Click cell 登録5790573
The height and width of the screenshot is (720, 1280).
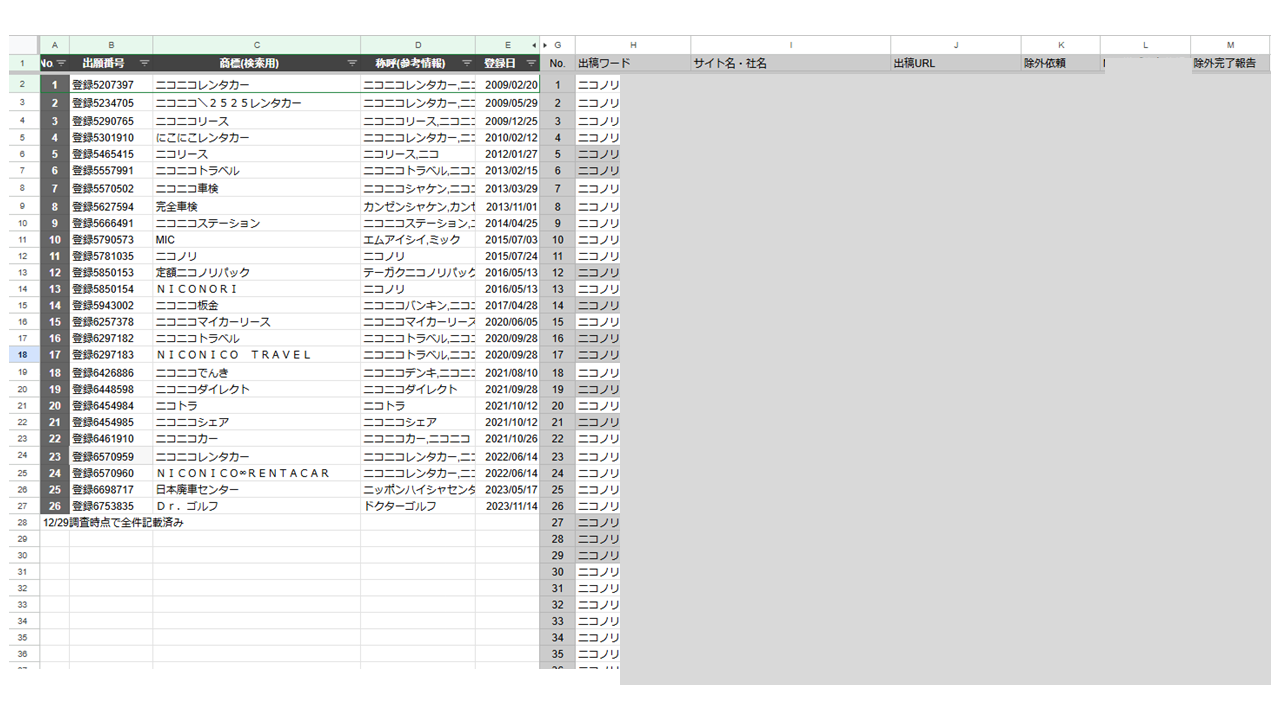[111, 240]
